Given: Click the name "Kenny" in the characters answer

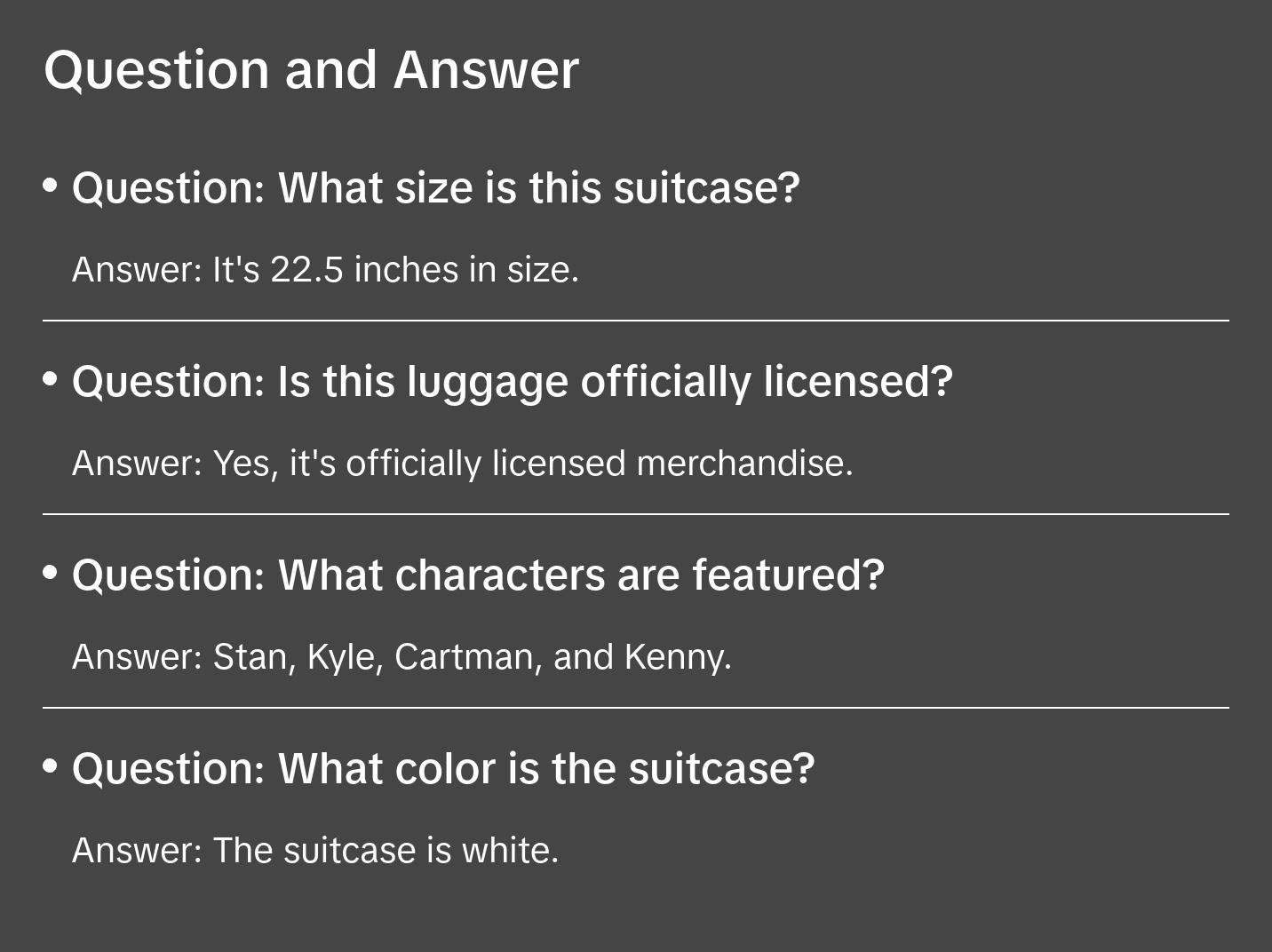Looking at the screenshot, I should click(x=674, y=657).
